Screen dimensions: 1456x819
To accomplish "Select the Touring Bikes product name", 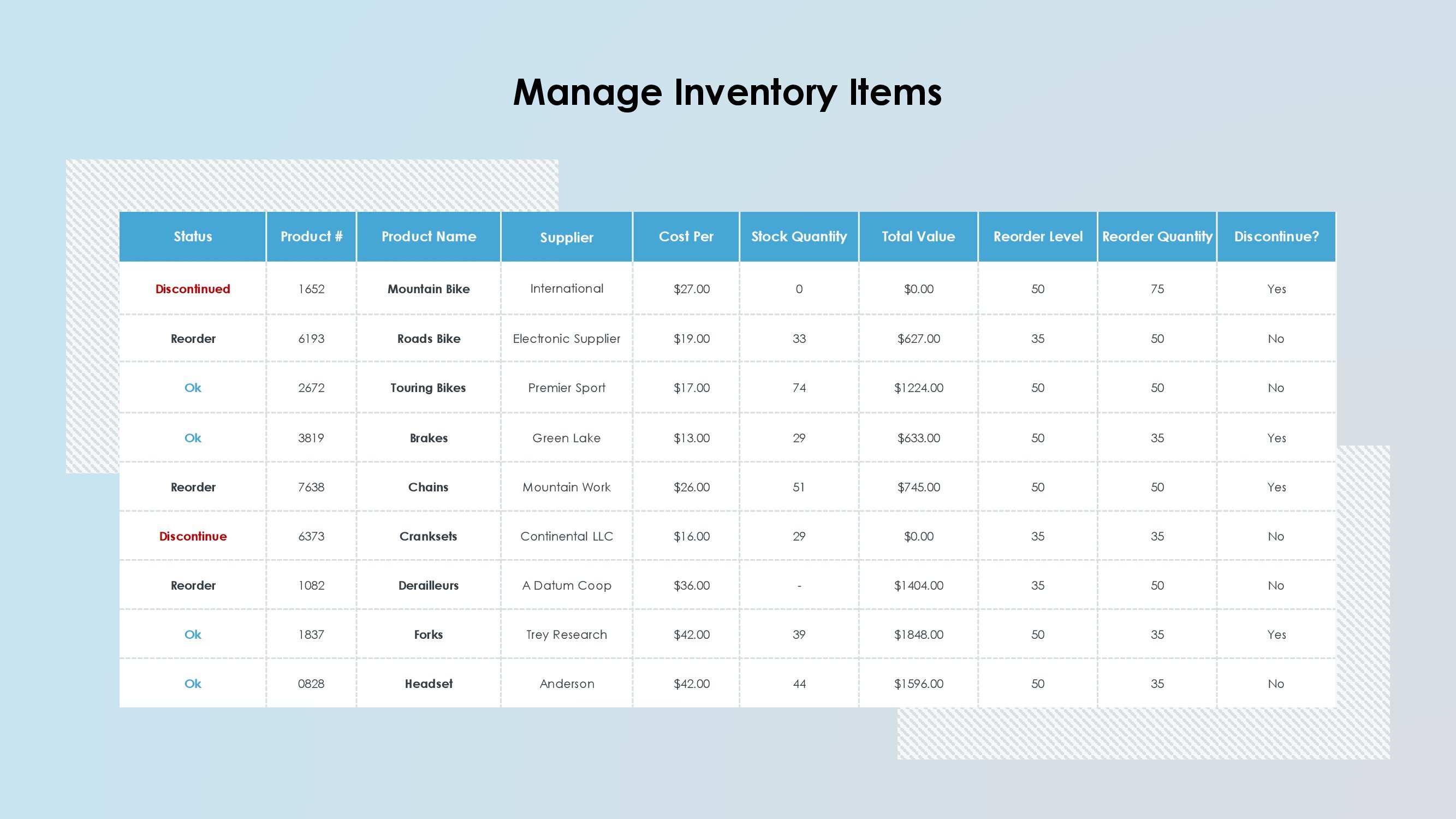I will (x=429, y=388).
